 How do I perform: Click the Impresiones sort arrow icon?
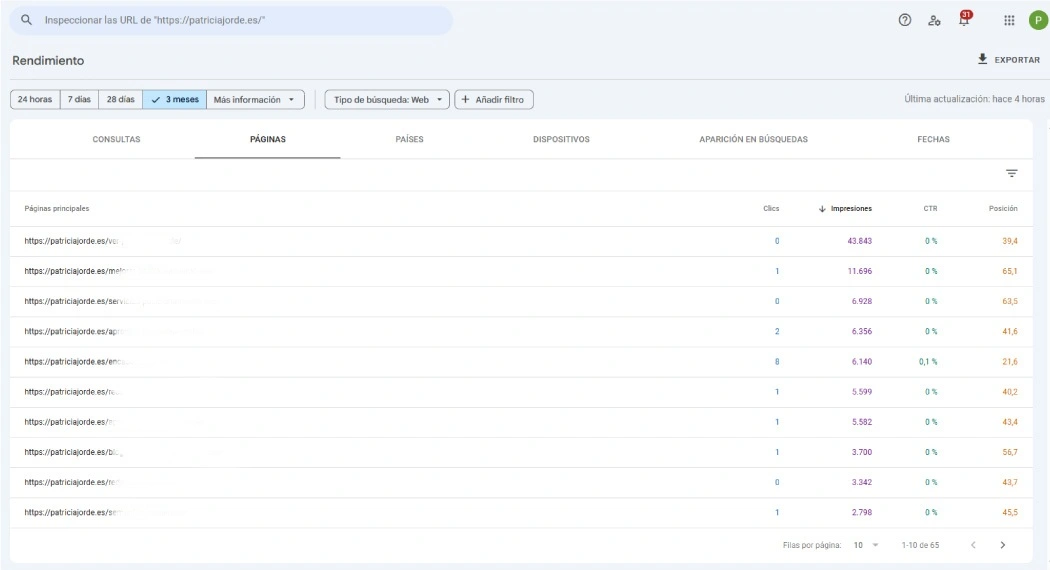pyautogui.click(x=822, y=209)
